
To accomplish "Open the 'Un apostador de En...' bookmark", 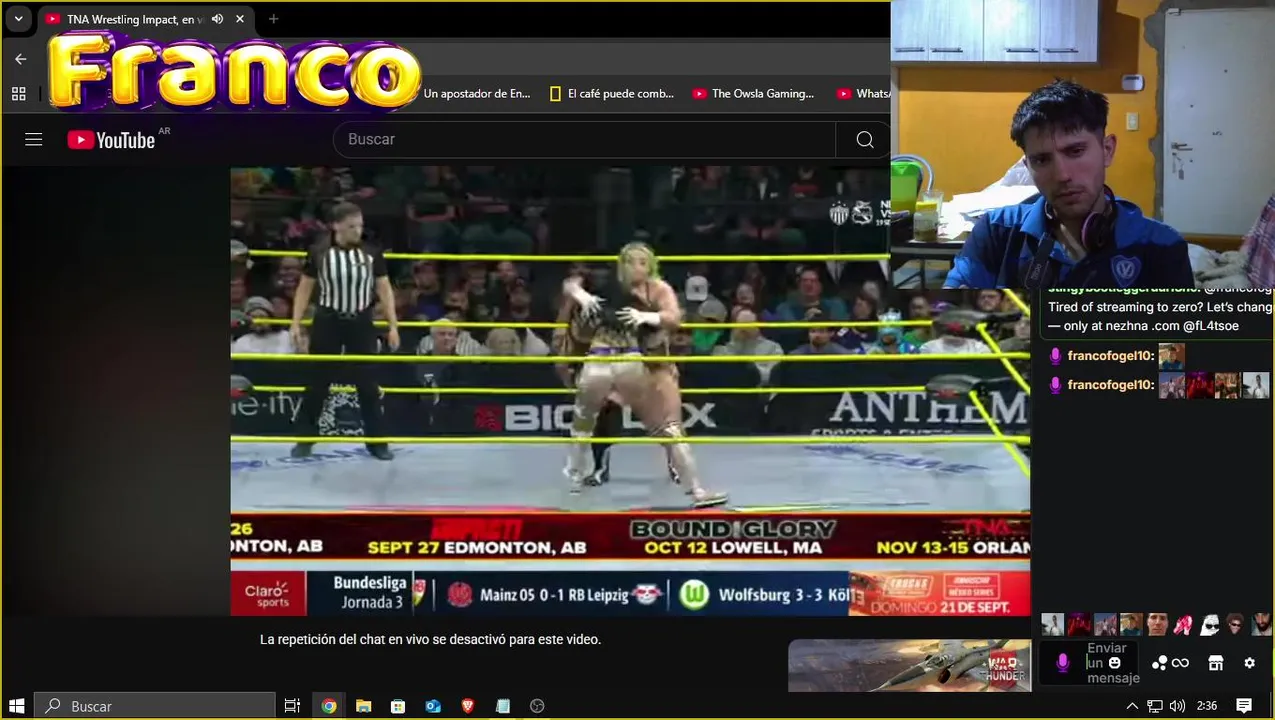I will [x=477, y=94].
